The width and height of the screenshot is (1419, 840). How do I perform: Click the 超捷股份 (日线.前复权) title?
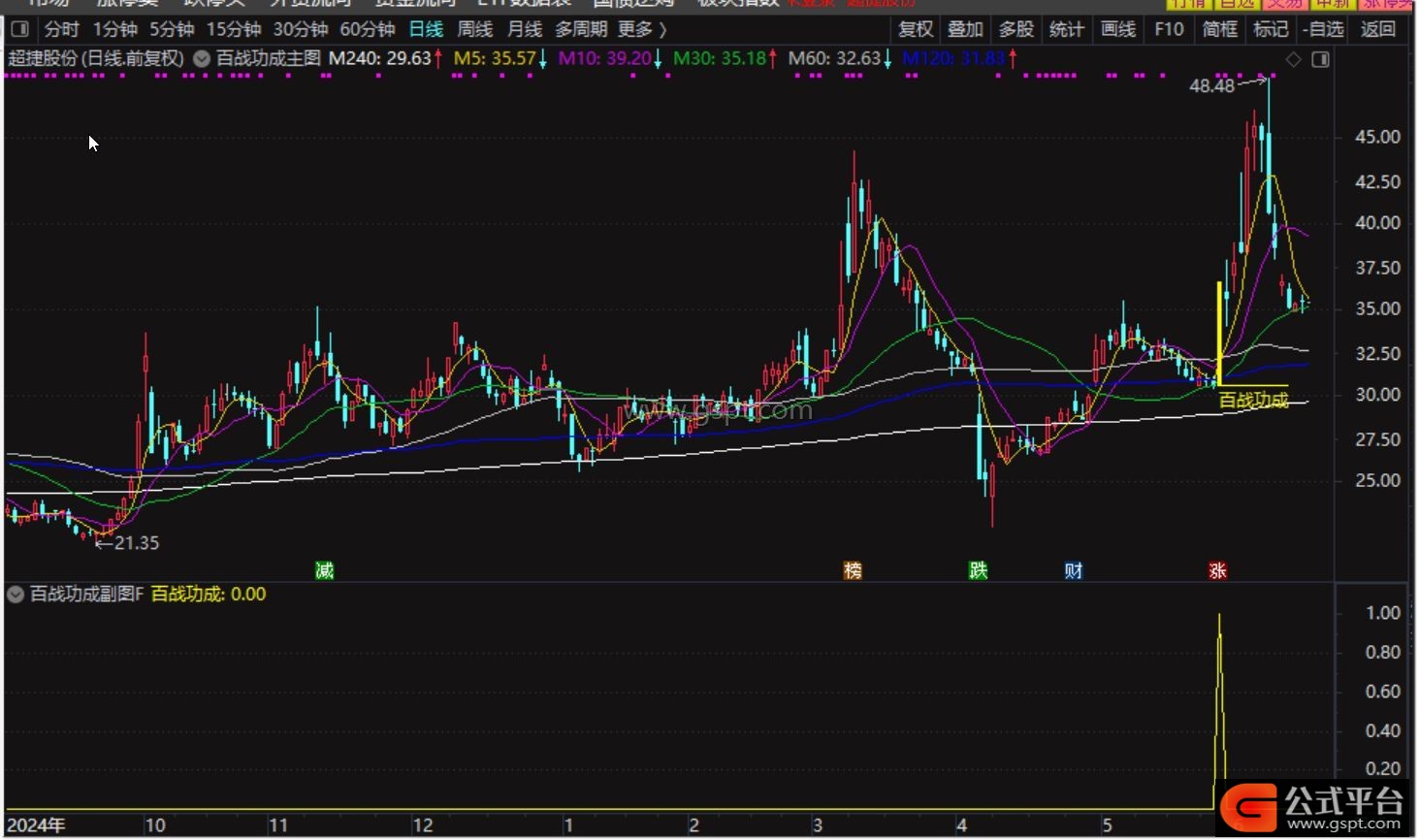click(96, 58)
